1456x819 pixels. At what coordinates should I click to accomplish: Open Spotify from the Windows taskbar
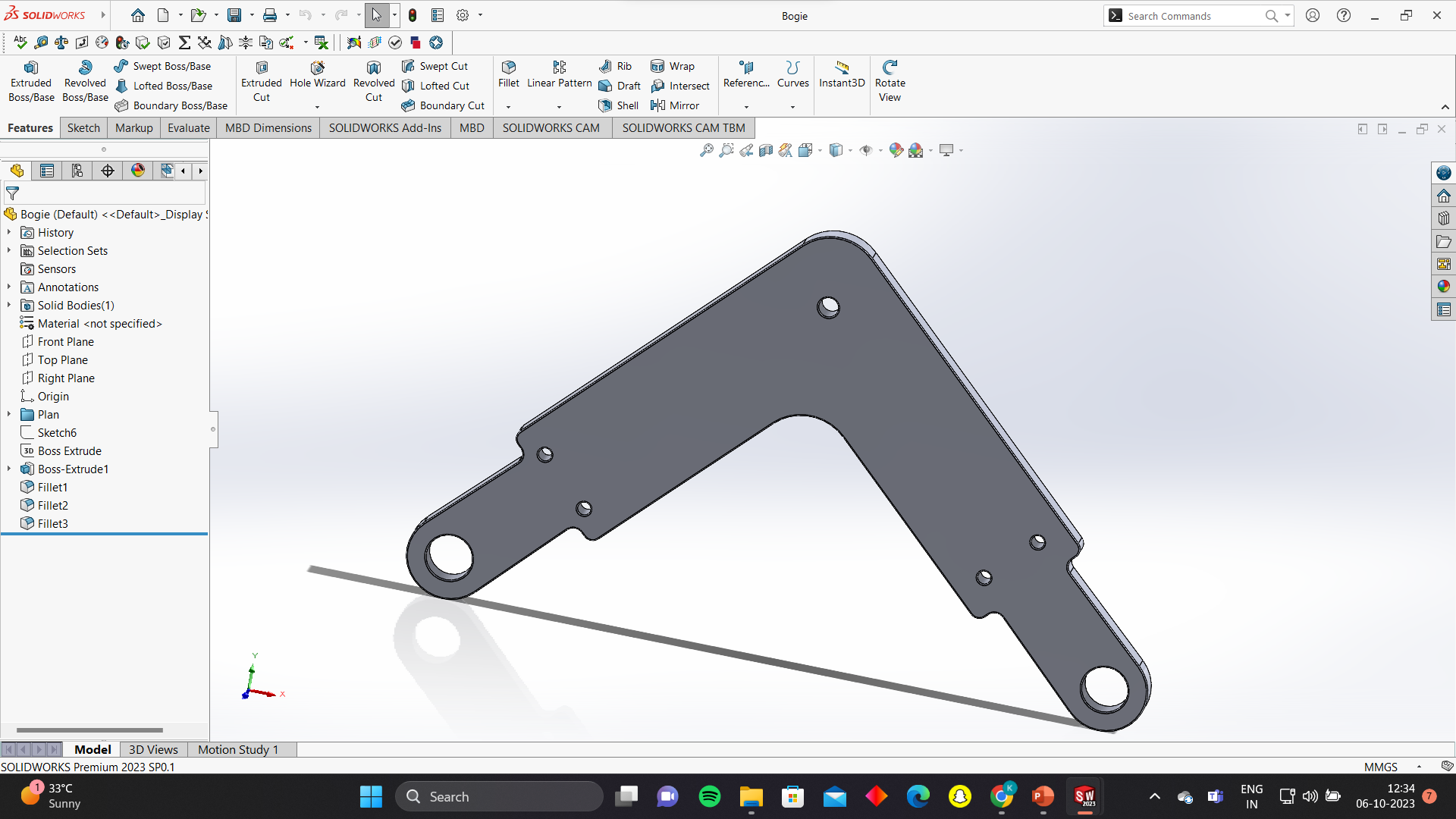click(710, 796)
